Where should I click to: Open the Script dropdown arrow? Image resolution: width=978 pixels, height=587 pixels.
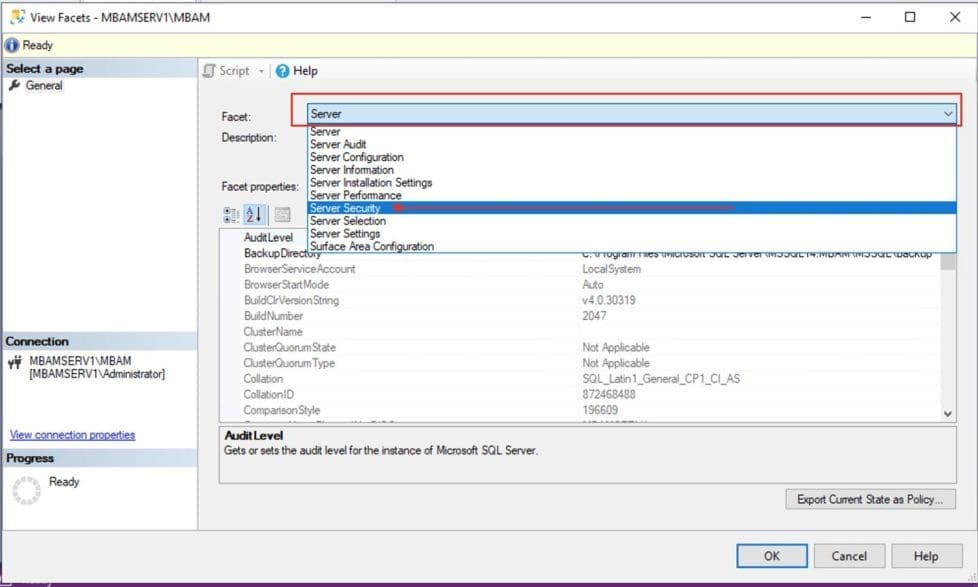click(x=262, y=71)
